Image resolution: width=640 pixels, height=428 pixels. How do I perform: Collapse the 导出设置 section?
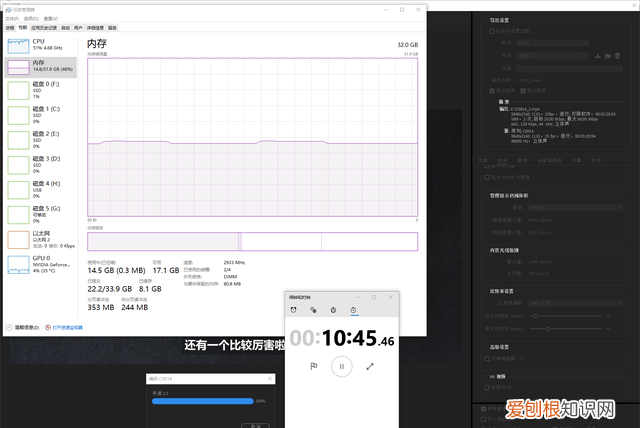(485, 20)
